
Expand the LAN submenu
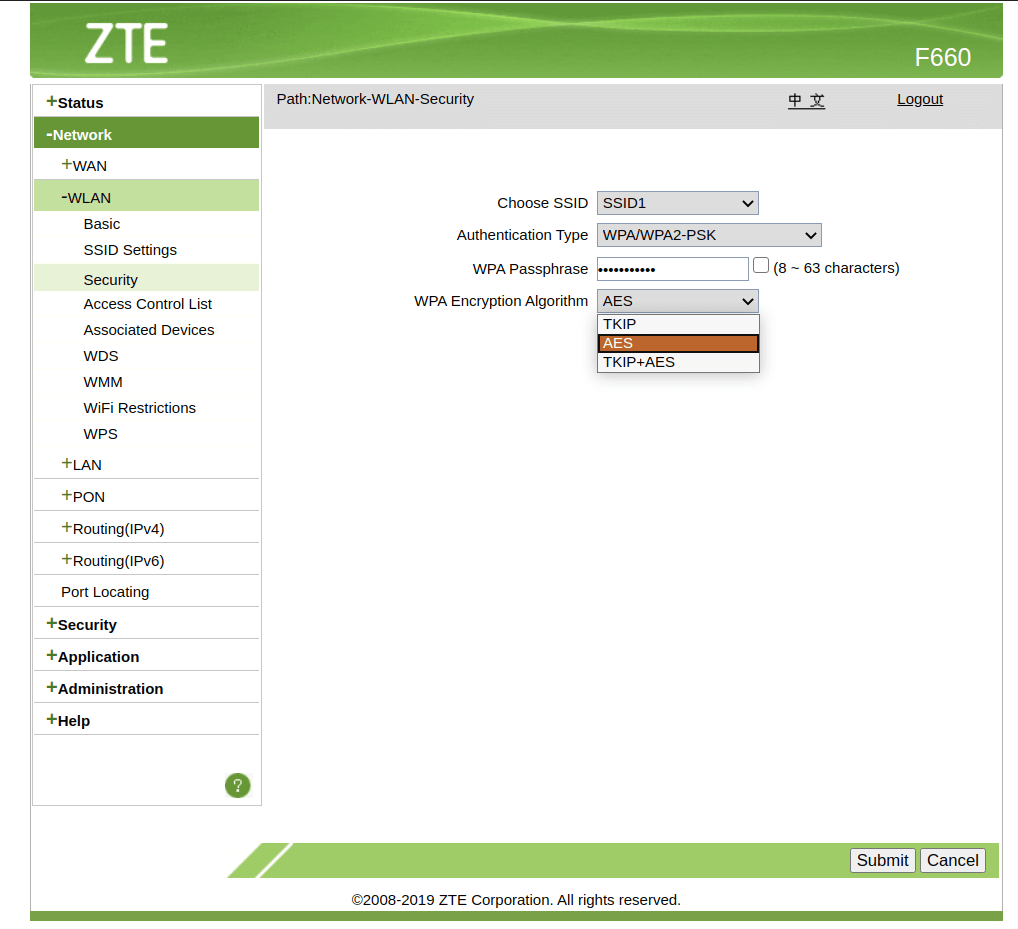pos(81,465)
